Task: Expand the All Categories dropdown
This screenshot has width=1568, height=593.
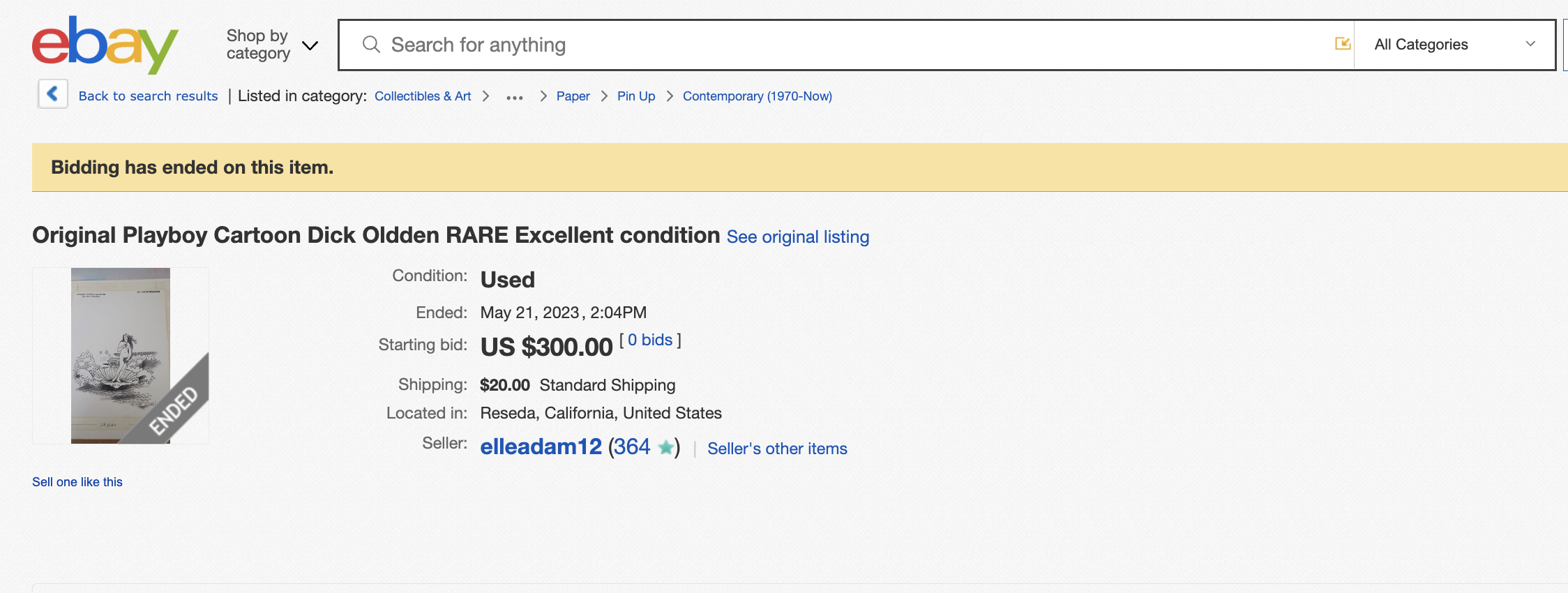Action: pos(1454,45)
